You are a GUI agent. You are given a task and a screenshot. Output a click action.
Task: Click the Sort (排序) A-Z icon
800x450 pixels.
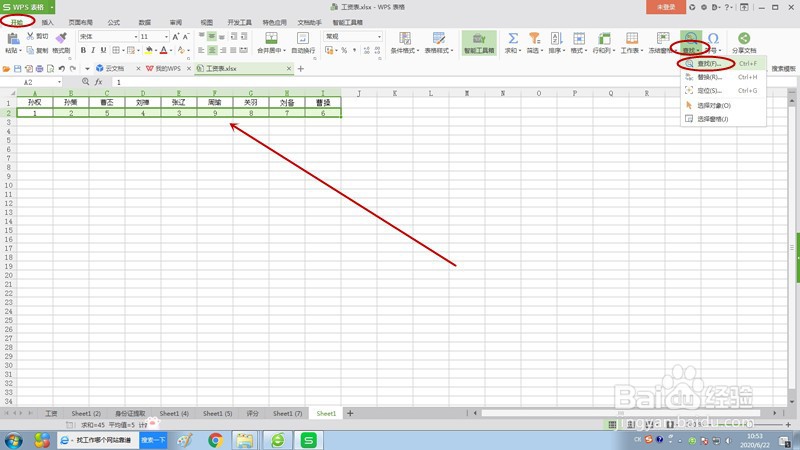click(x=556, y=38)
